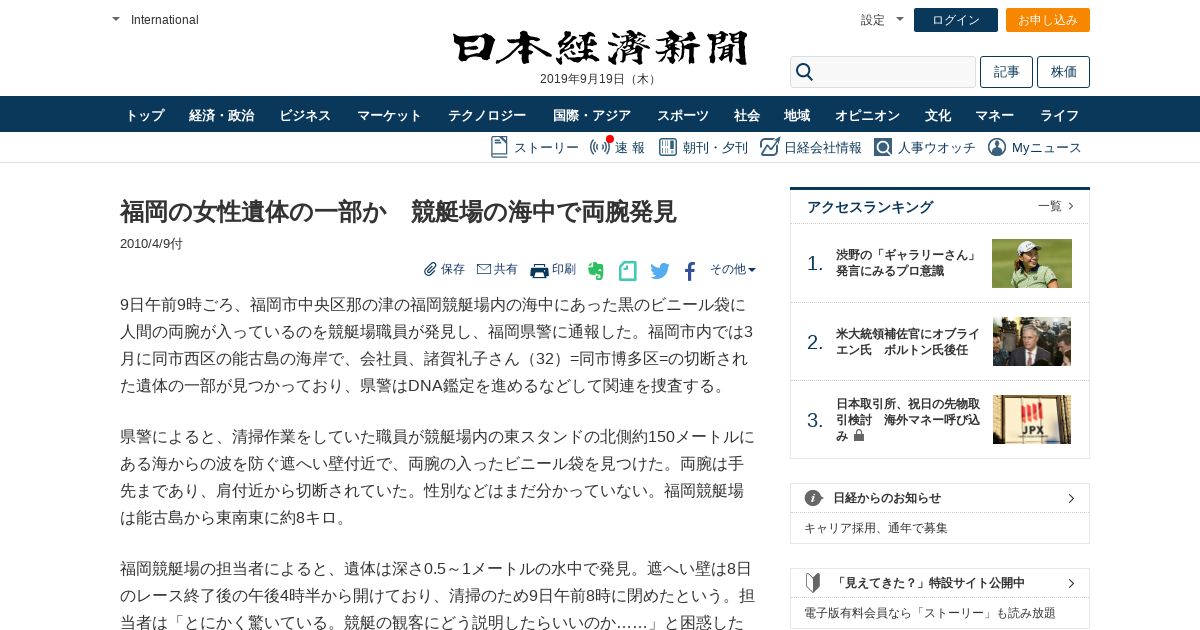This screenshot has height=630, width=1200.
Task: Expand 日経からのお知らせ chevron
Action: [x=1071, y=498]
